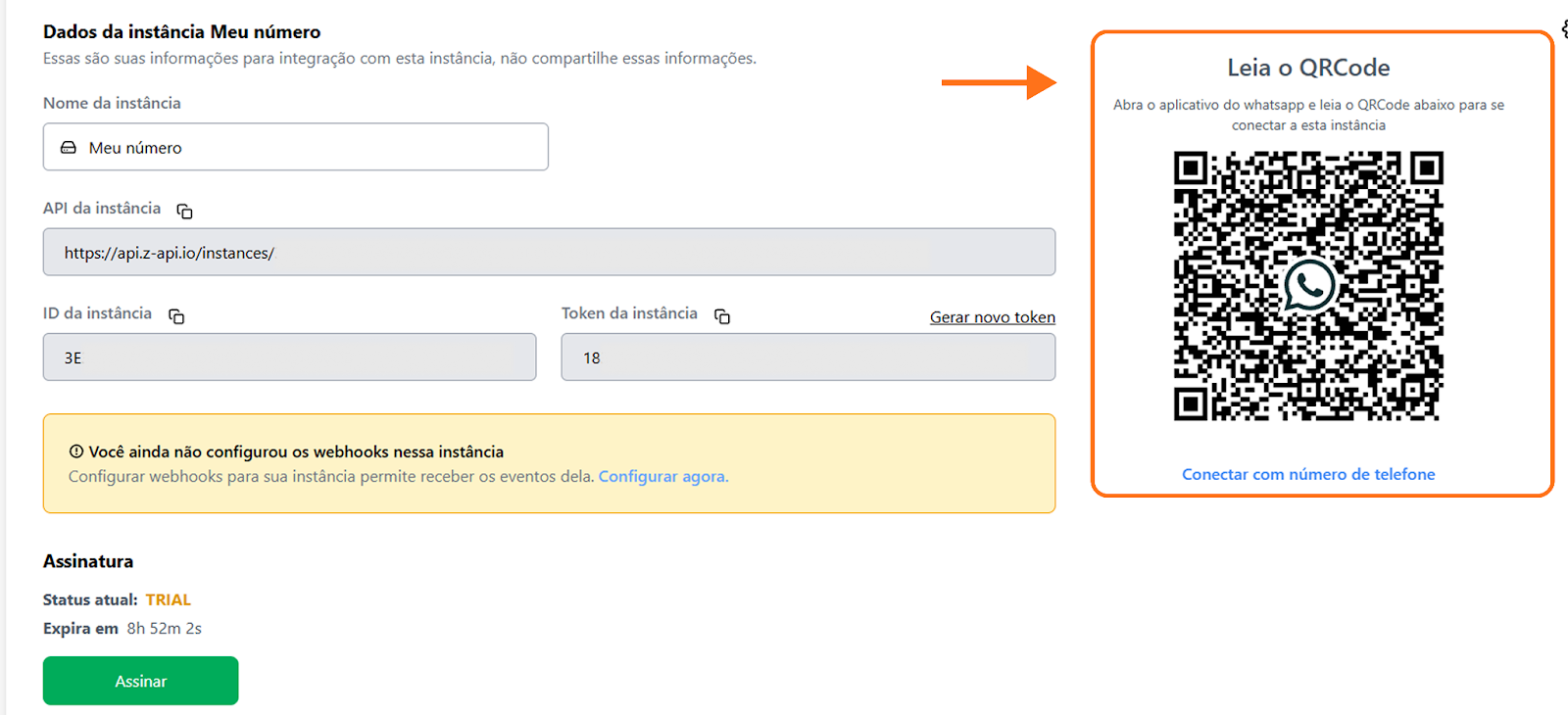The width and height of the screenshot is (1568, 715).
Task: Click the Assinatura section heading
Action: click(88, 561)
